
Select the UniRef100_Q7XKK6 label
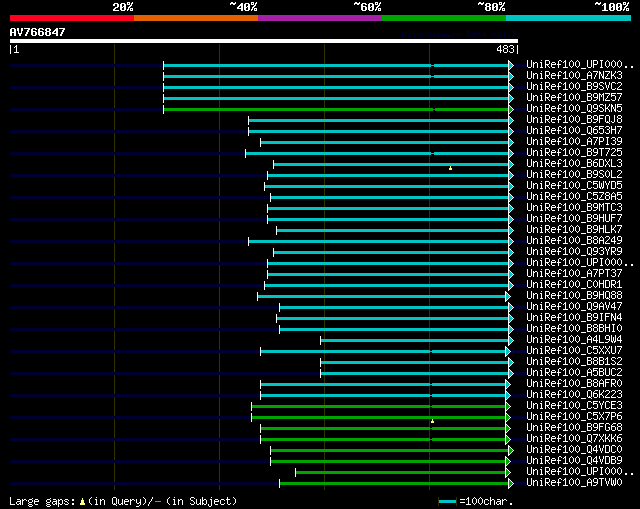[574, 439]
